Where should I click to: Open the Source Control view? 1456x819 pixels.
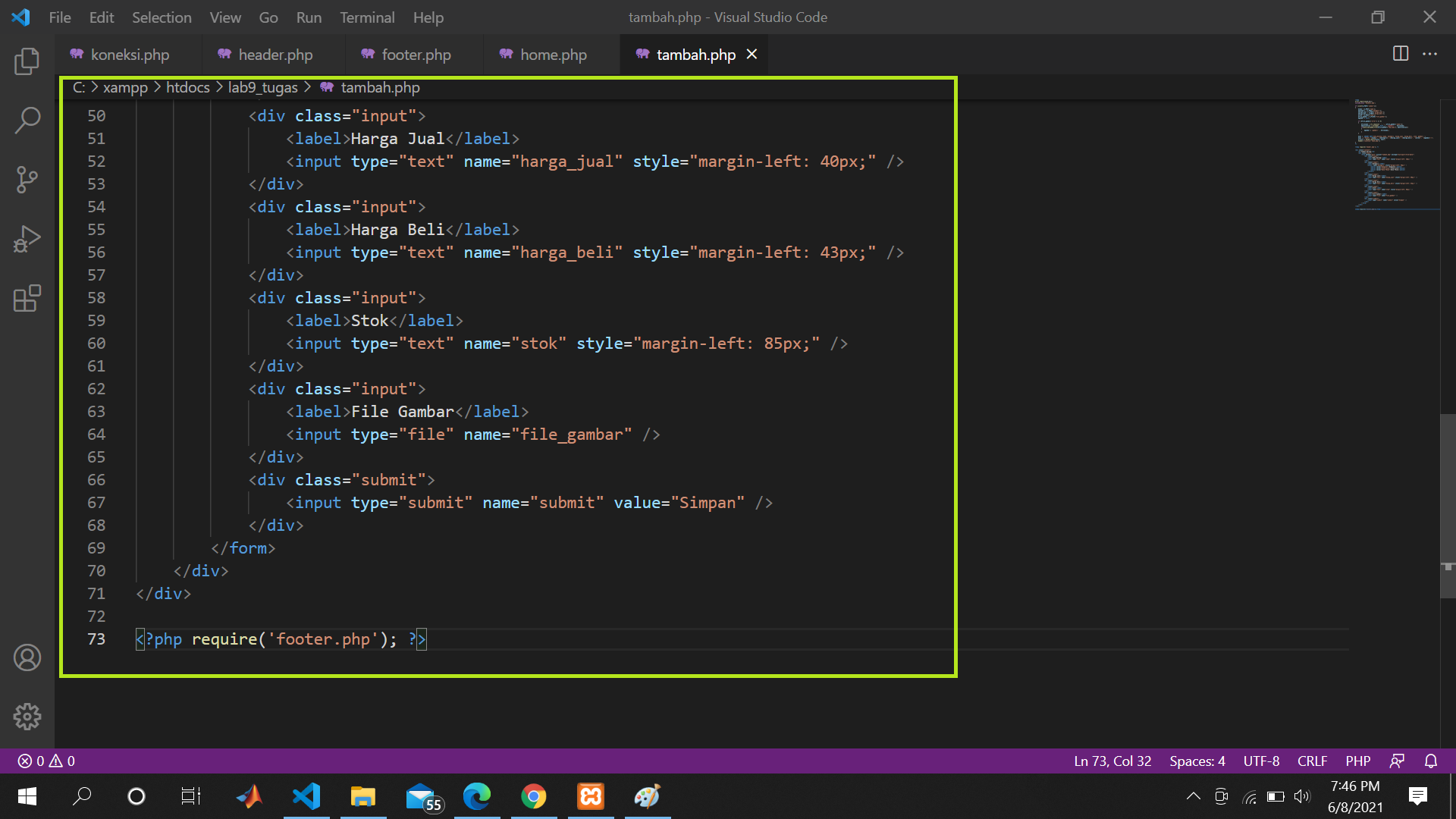(27, 180)
